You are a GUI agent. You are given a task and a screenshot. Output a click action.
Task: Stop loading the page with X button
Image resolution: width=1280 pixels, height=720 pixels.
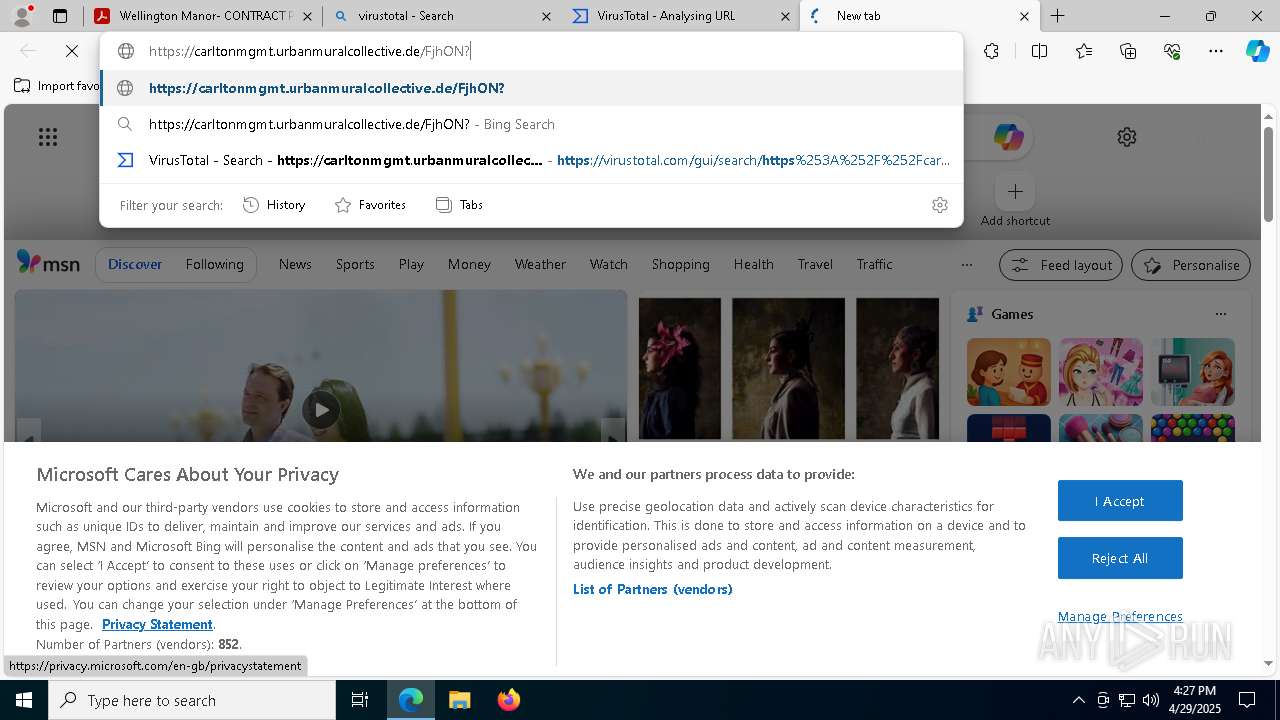(72, 51)
